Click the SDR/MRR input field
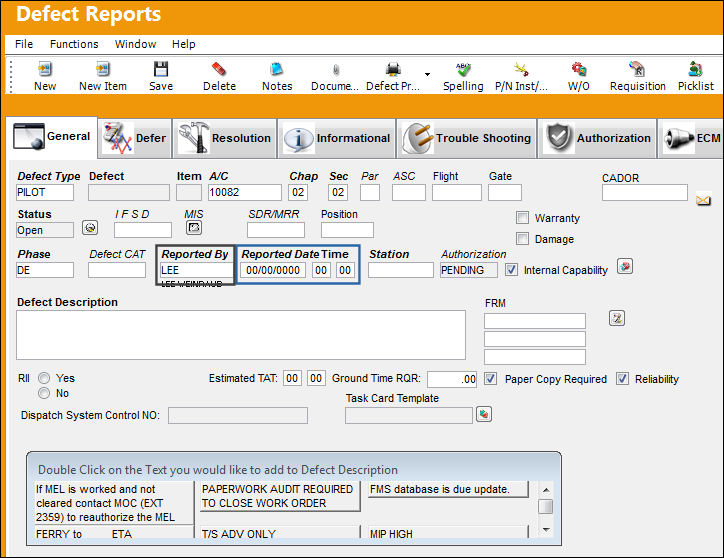This screenshot has height=558, width=724. point(276,230)
